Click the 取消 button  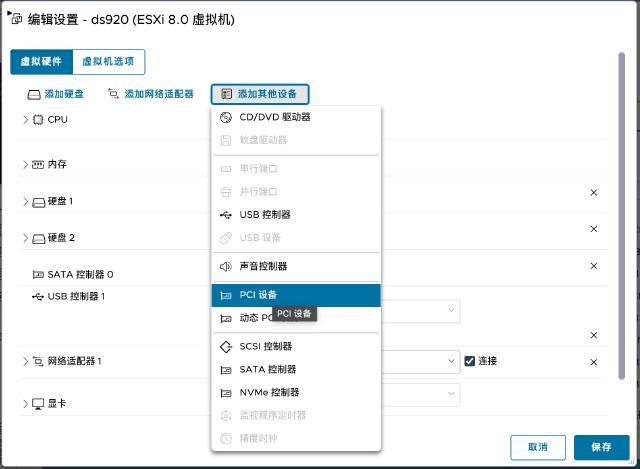click(538, 447)
